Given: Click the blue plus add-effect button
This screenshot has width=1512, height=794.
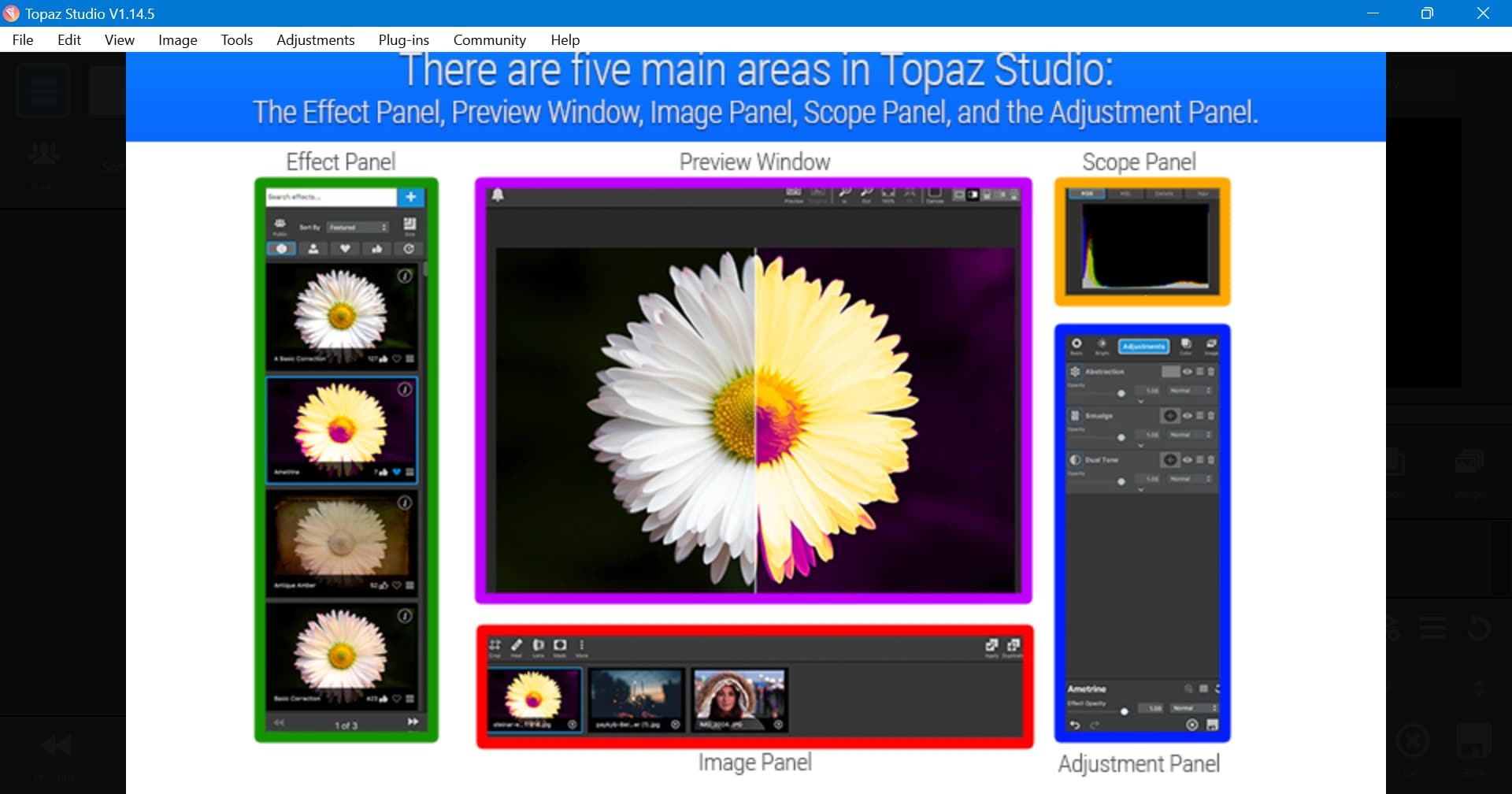Looking at the screenshot, I should point(411,197).
